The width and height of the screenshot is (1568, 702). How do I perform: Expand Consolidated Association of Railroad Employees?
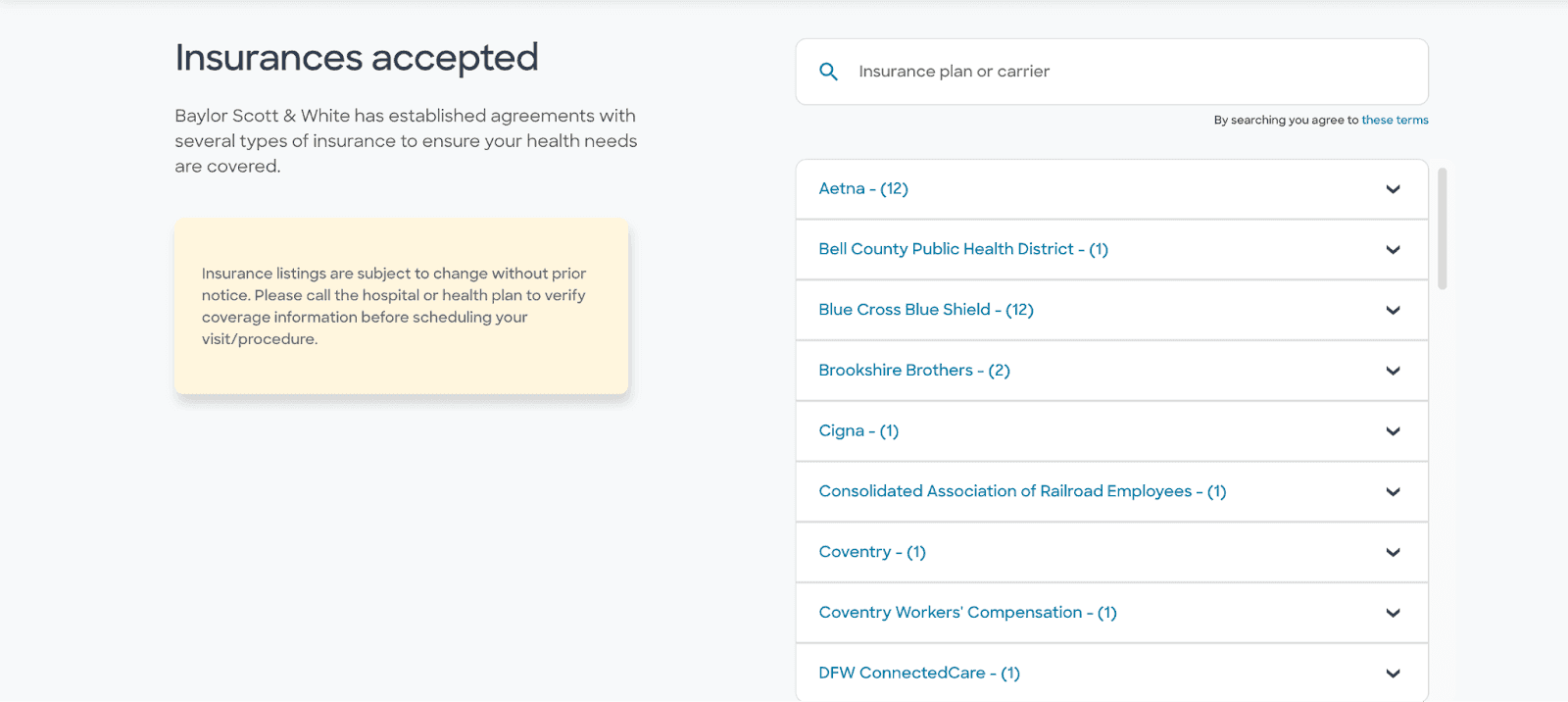[1393, 491]
